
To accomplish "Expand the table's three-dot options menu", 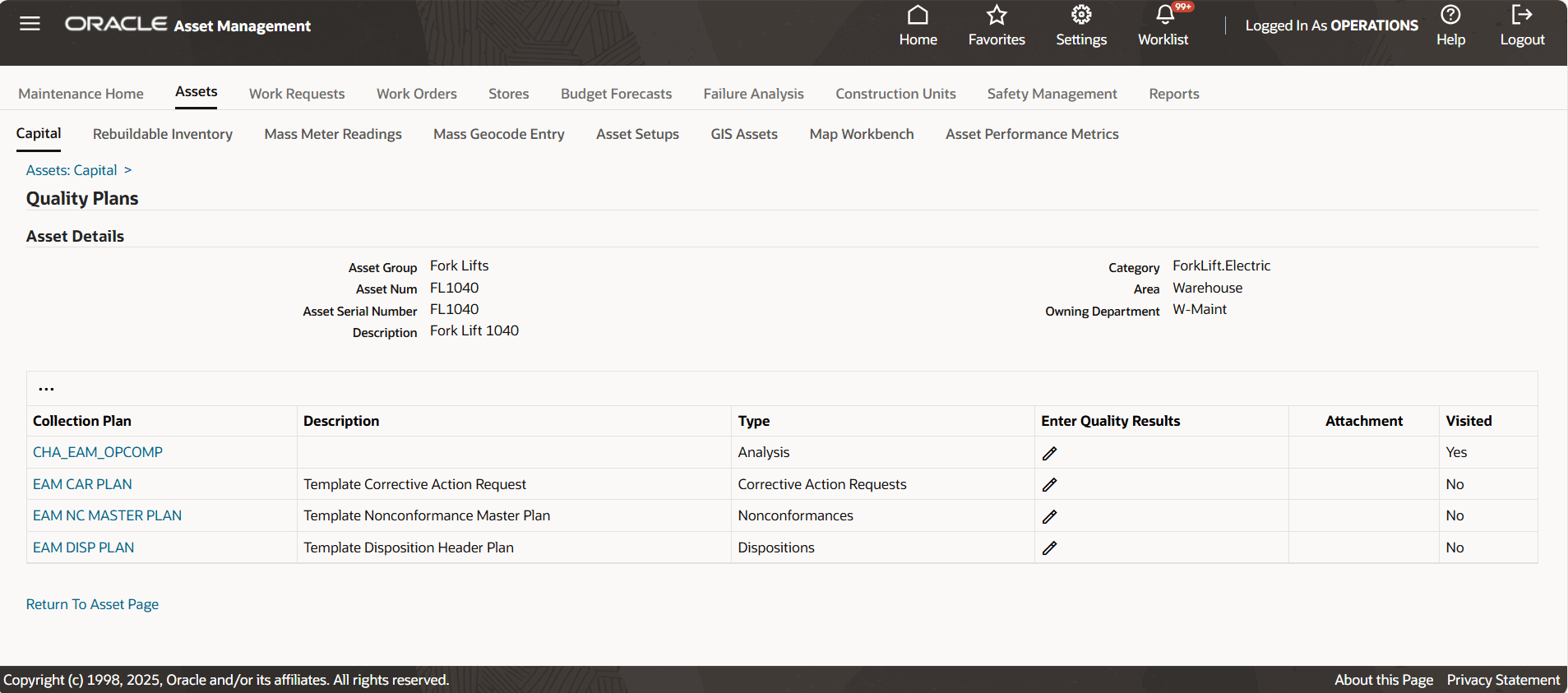I will 46,389.
